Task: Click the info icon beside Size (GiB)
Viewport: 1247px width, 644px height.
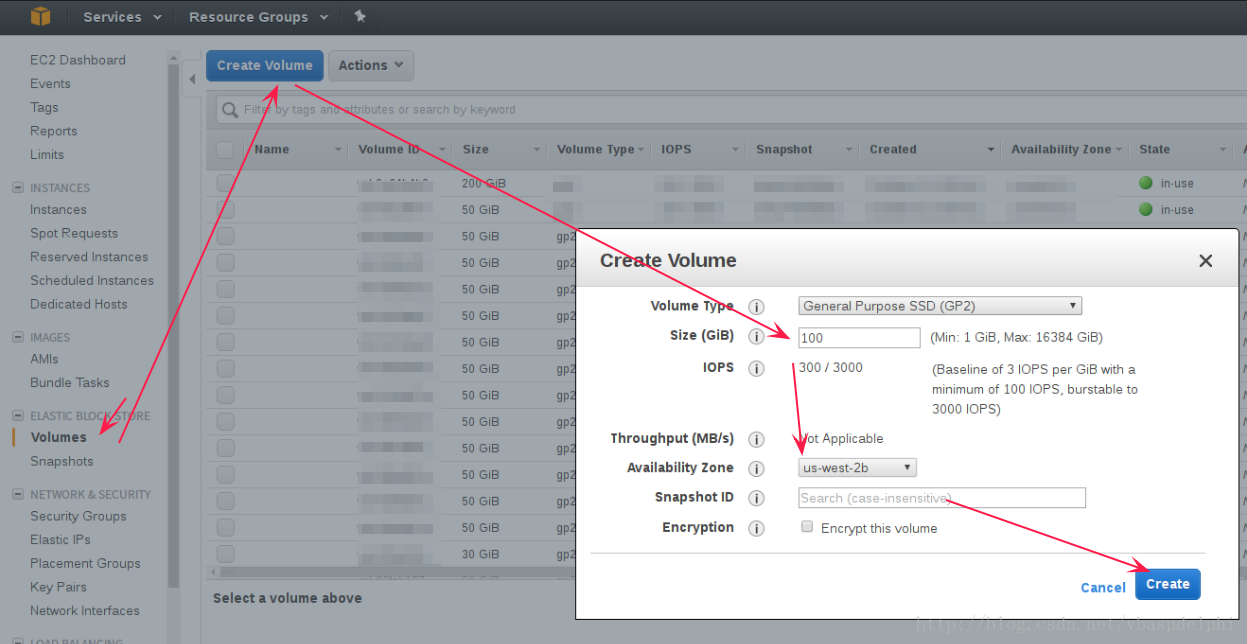Action: point(757,337)
